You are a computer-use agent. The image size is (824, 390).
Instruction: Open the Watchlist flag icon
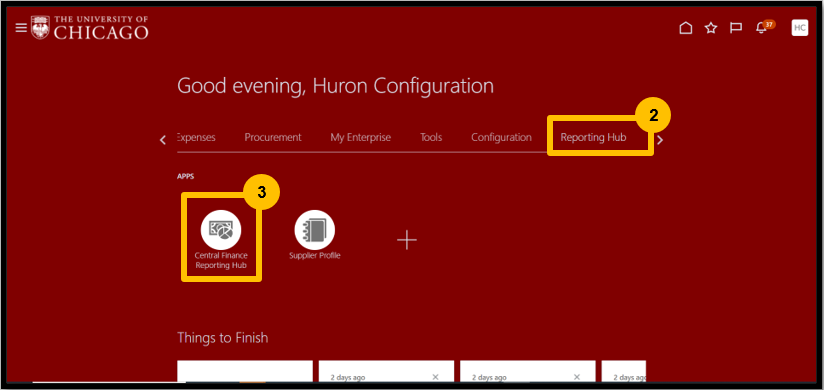736,28
